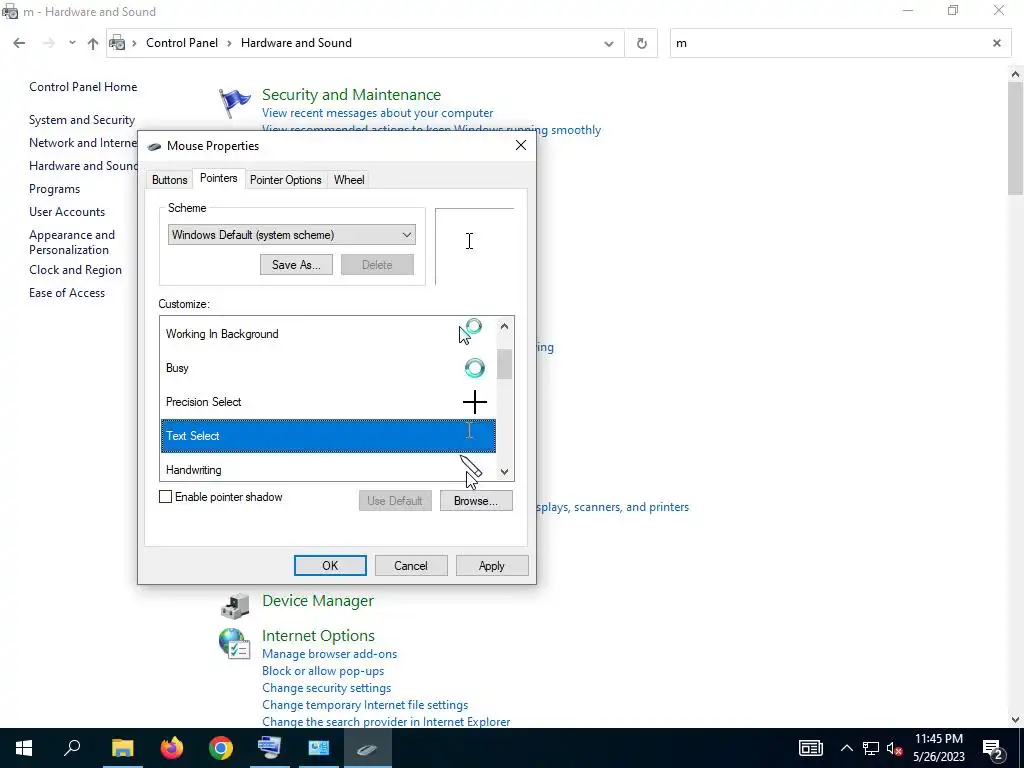1024x768 pixels.
Task: Go up one level with the up arrow
Action: [x=93, y=43]
